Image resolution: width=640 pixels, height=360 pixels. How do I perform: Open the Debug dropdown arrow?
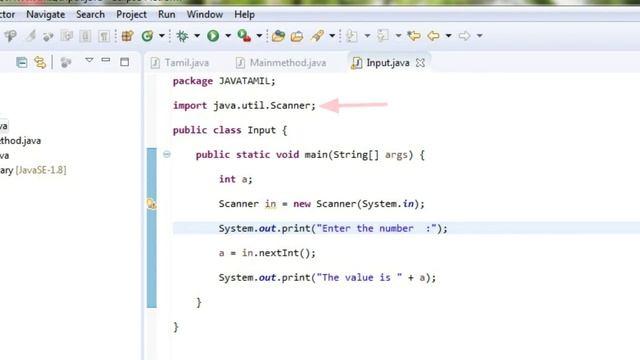point(197,36)
